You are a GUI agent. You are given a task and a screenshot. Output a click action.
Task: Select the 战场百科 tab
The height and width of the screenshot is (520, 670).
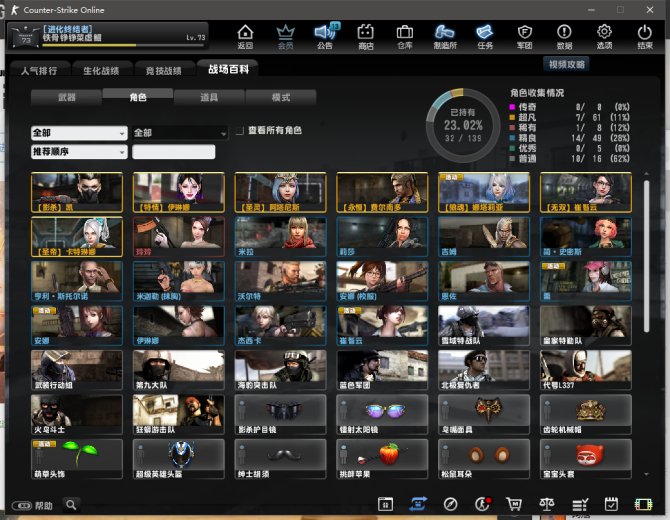point(228,69)
